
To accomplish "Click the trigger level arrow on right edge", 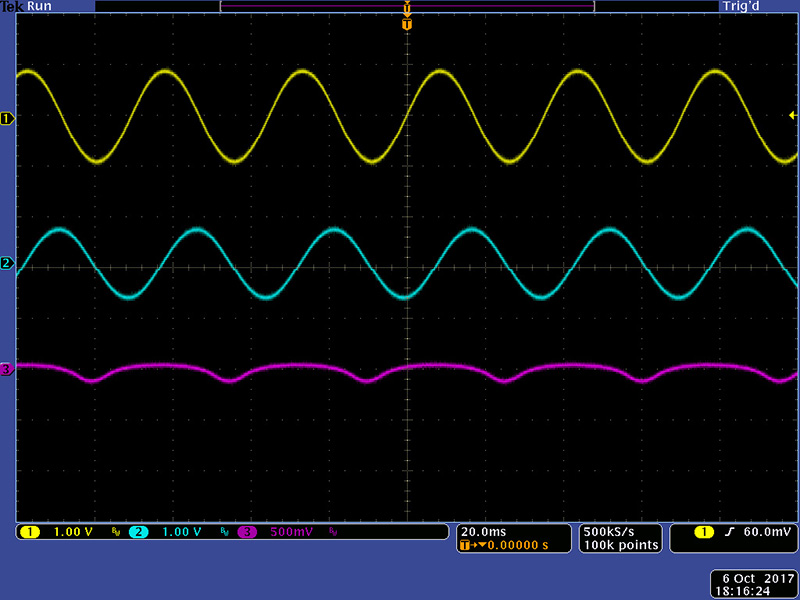I will pos(793,116).
